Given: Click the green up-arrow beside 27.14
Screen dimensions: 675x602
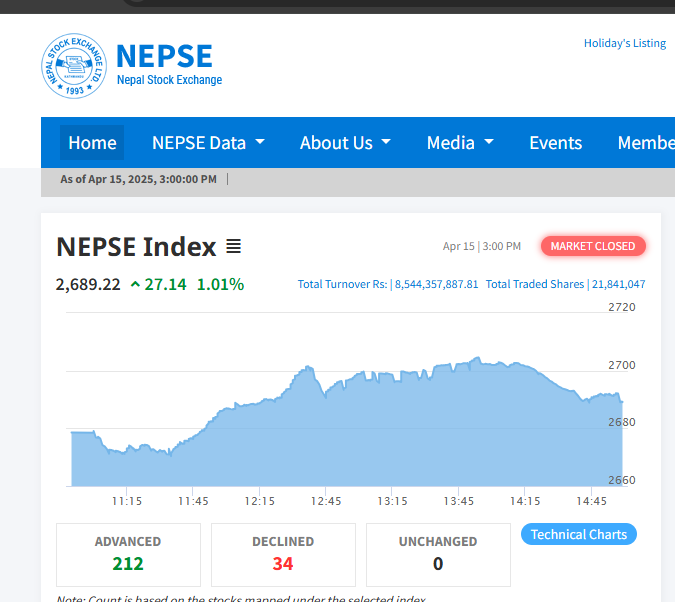Looking at the screenshot, I should point(135,285).
